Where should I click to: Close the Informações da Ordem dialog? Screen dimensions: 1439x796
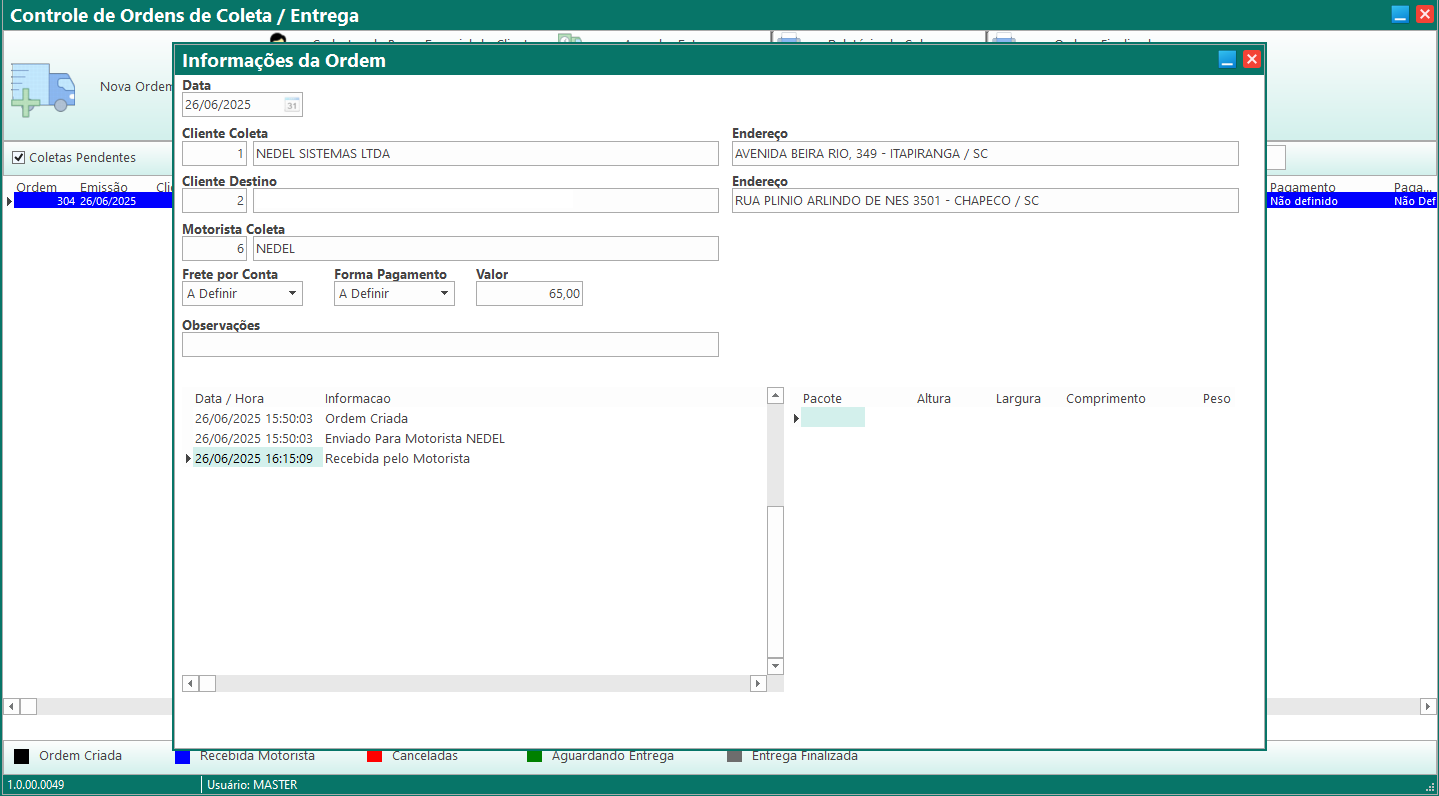(1251, 60)
